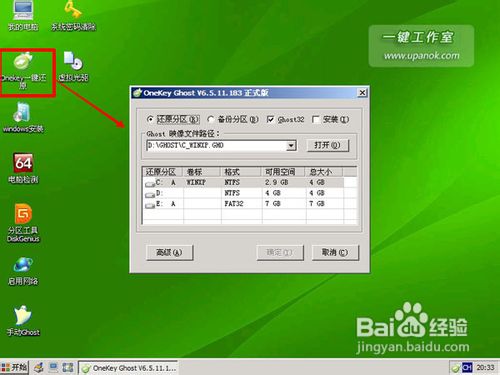Click the 高级 button
The height and width of the screenshot is (375, 500).
click(x=170, y=252)
